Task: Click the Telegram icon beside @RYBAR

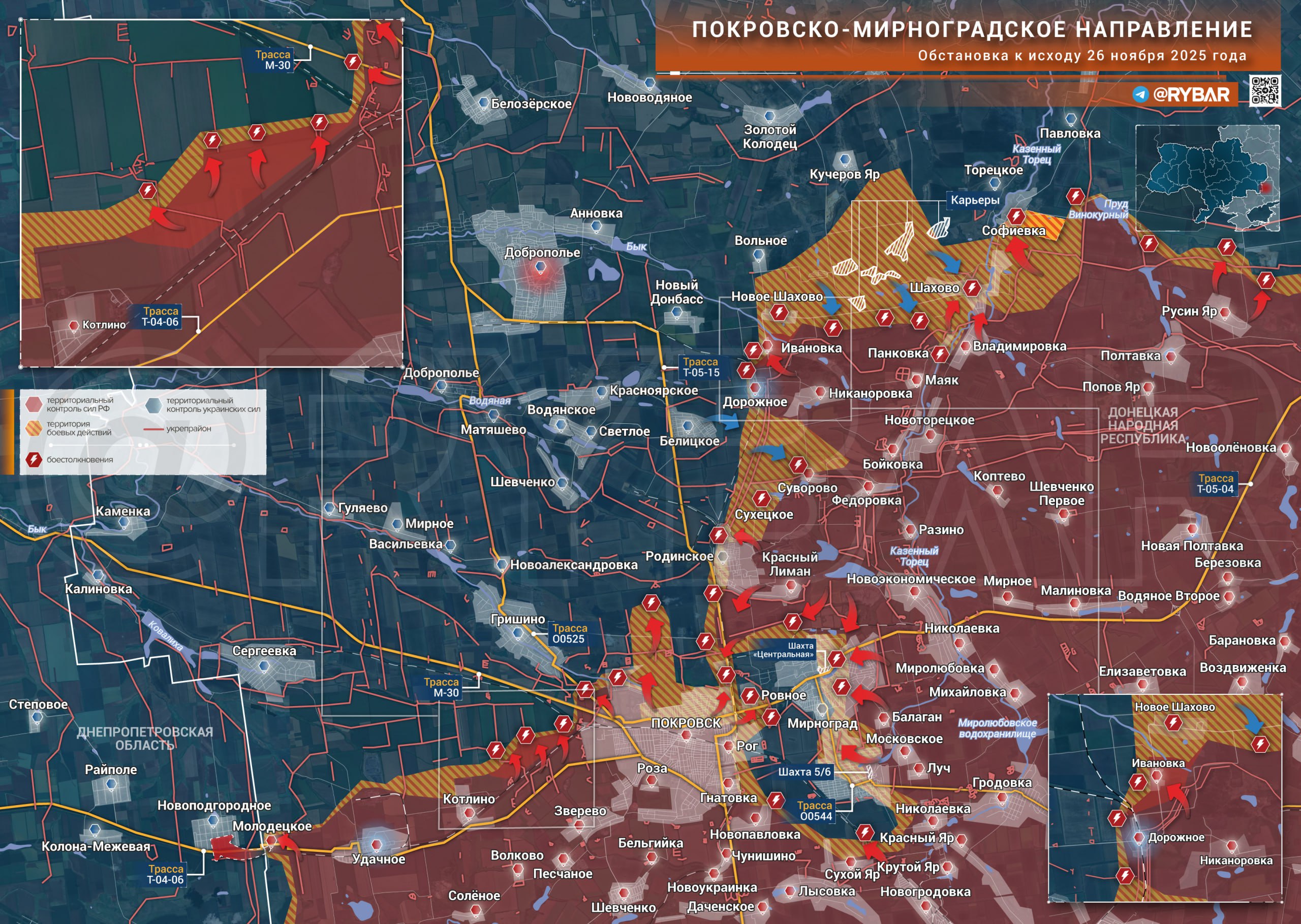Action: (x=1140, y=94)
